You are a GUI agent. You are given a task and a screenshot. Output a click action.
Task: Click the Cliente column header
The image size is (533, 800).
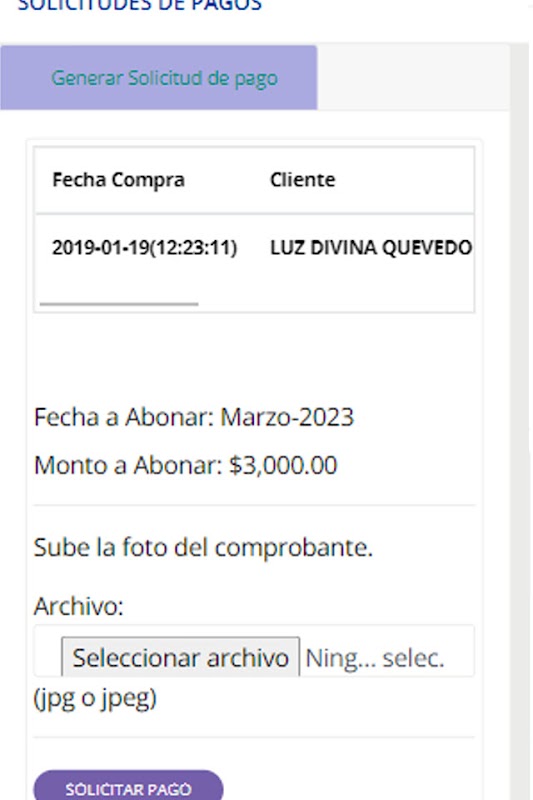coord(302,180)
